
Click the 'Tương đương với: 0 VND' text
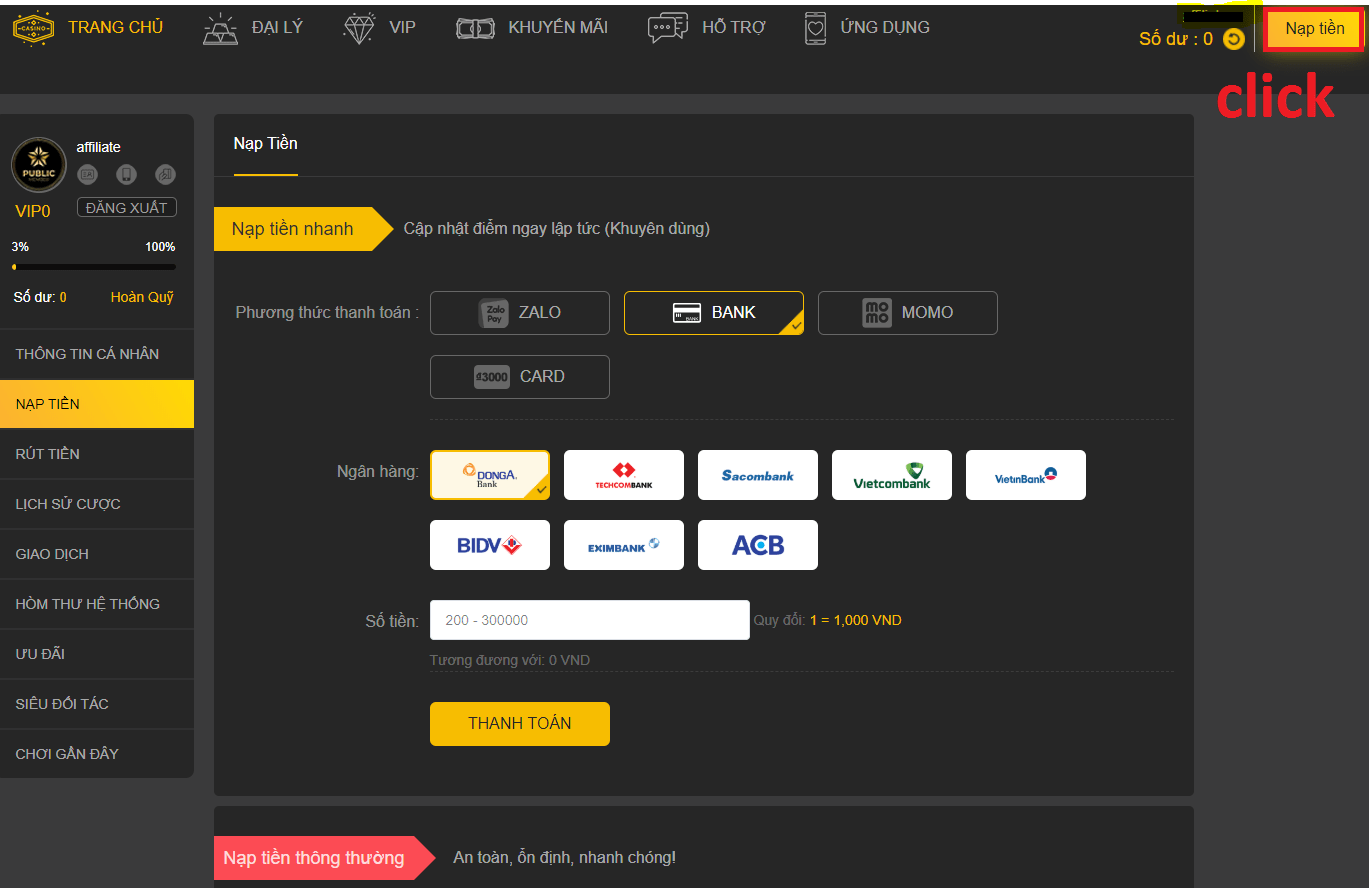(510, 660)
